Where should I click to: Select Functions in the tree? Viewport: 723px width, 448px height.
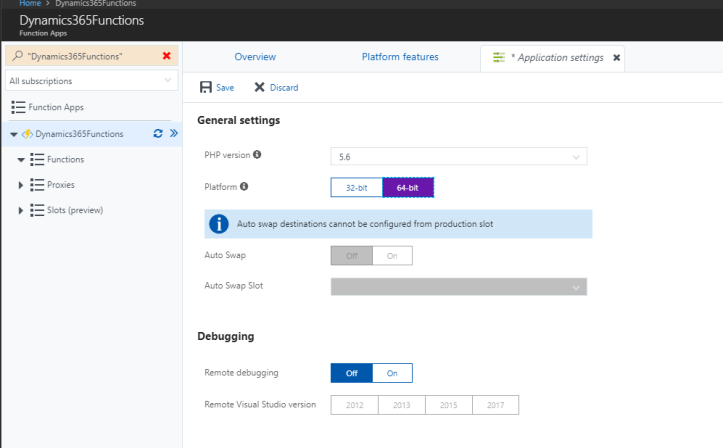65,159
